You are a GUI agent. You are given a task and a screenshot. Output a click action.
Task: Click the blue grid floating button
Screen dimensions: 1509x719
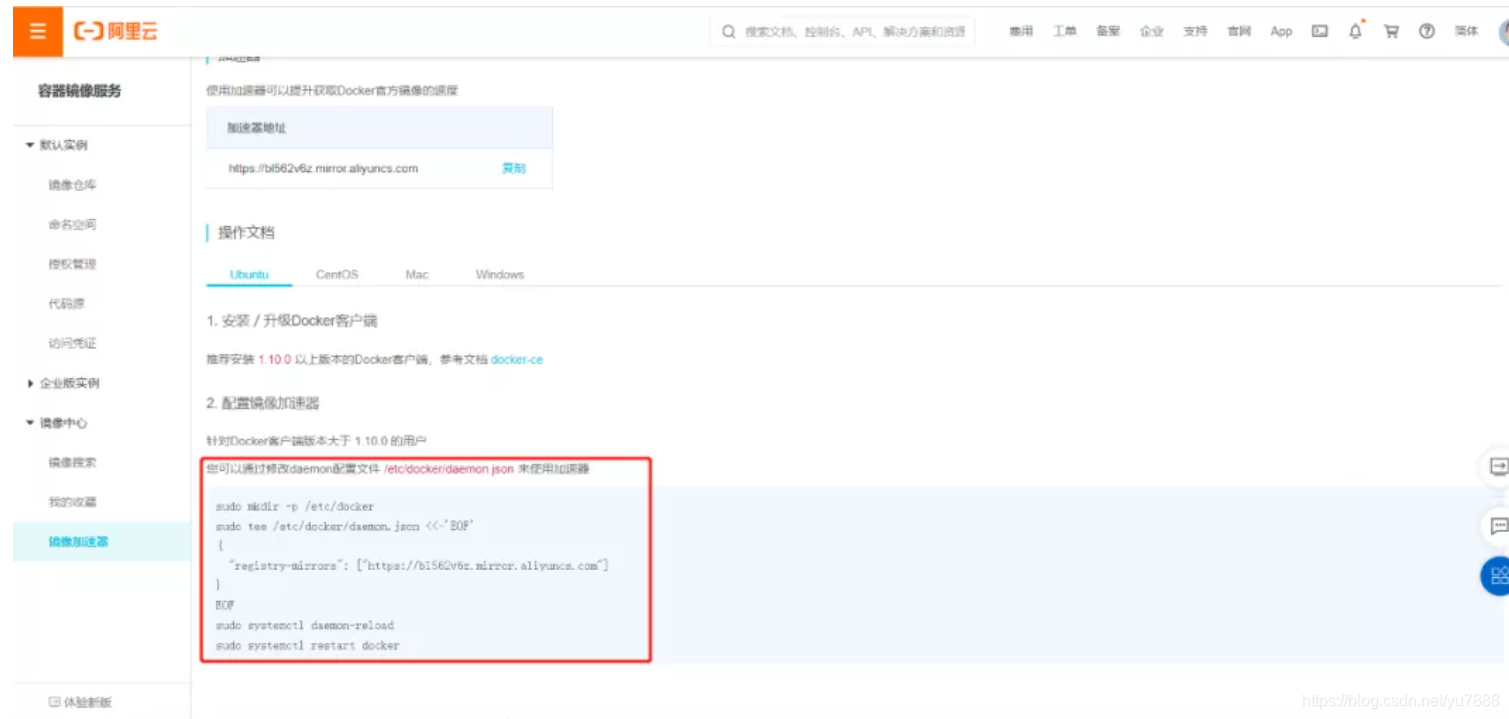click(x=1497, y=575)
